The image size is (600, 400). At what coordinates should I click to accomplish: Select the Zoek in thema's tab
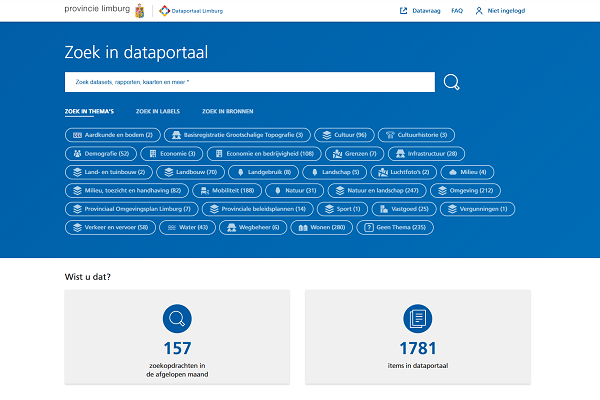tap(89, 111)
